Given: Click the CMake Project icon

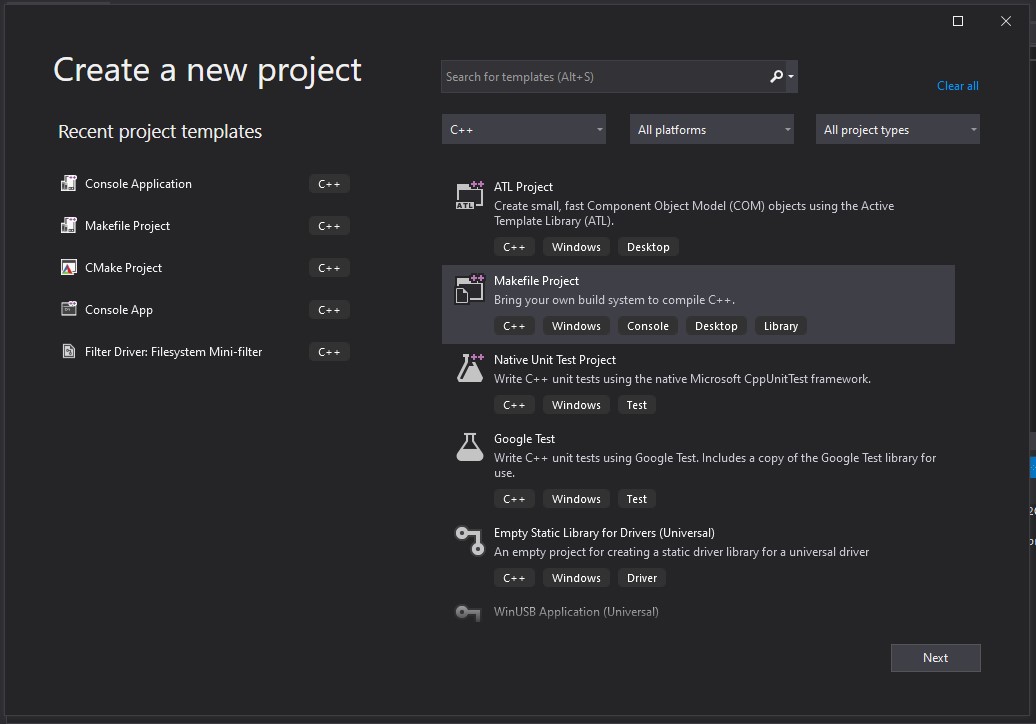Looking at the screenshot, I should 69,268.
